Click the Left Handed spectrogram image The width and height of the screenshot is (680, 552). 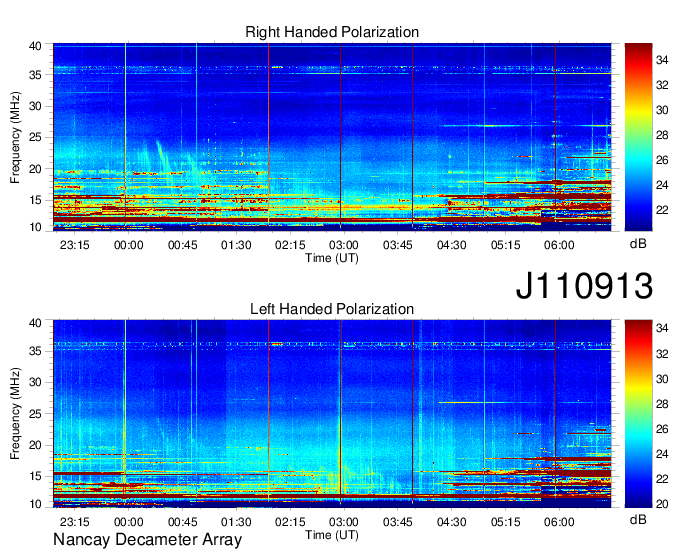pos(332,414)
